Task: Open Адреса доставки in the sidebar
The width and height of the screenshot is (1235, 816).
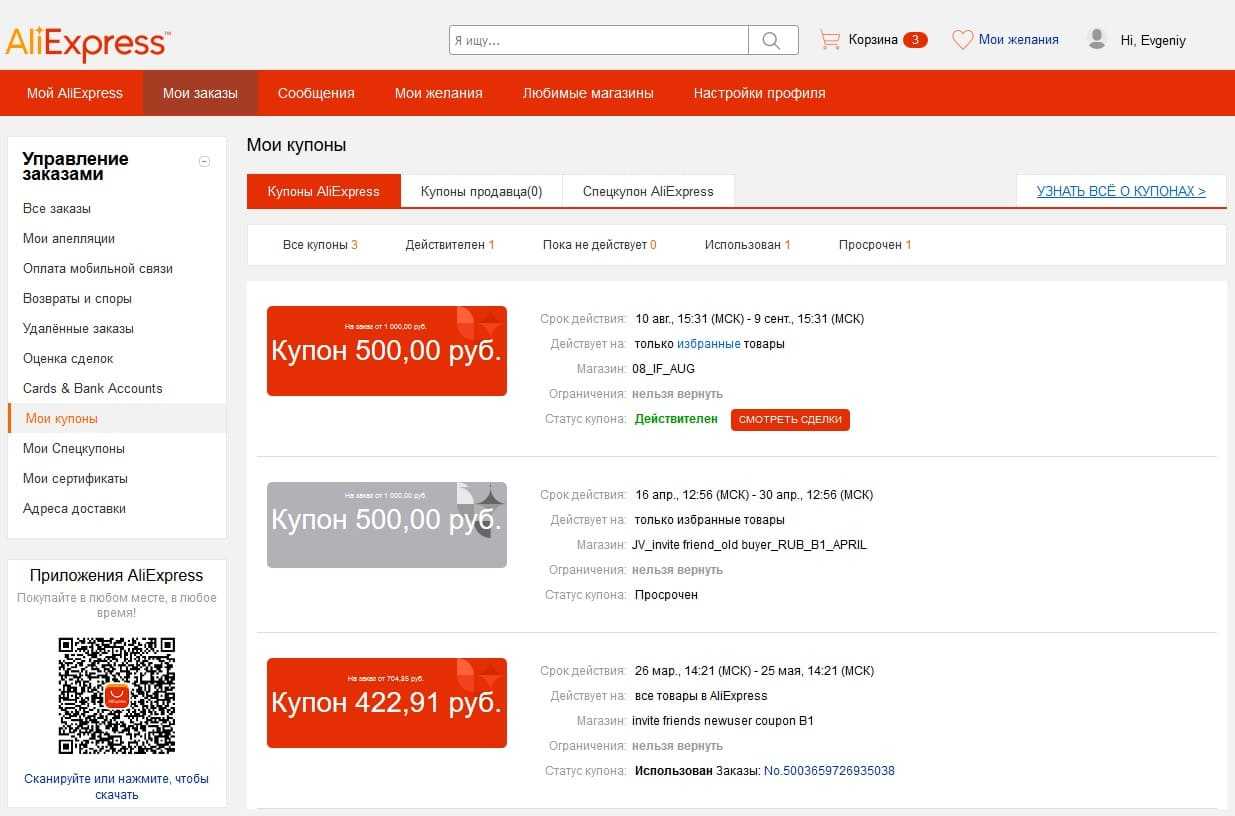Action: [74, 509]
